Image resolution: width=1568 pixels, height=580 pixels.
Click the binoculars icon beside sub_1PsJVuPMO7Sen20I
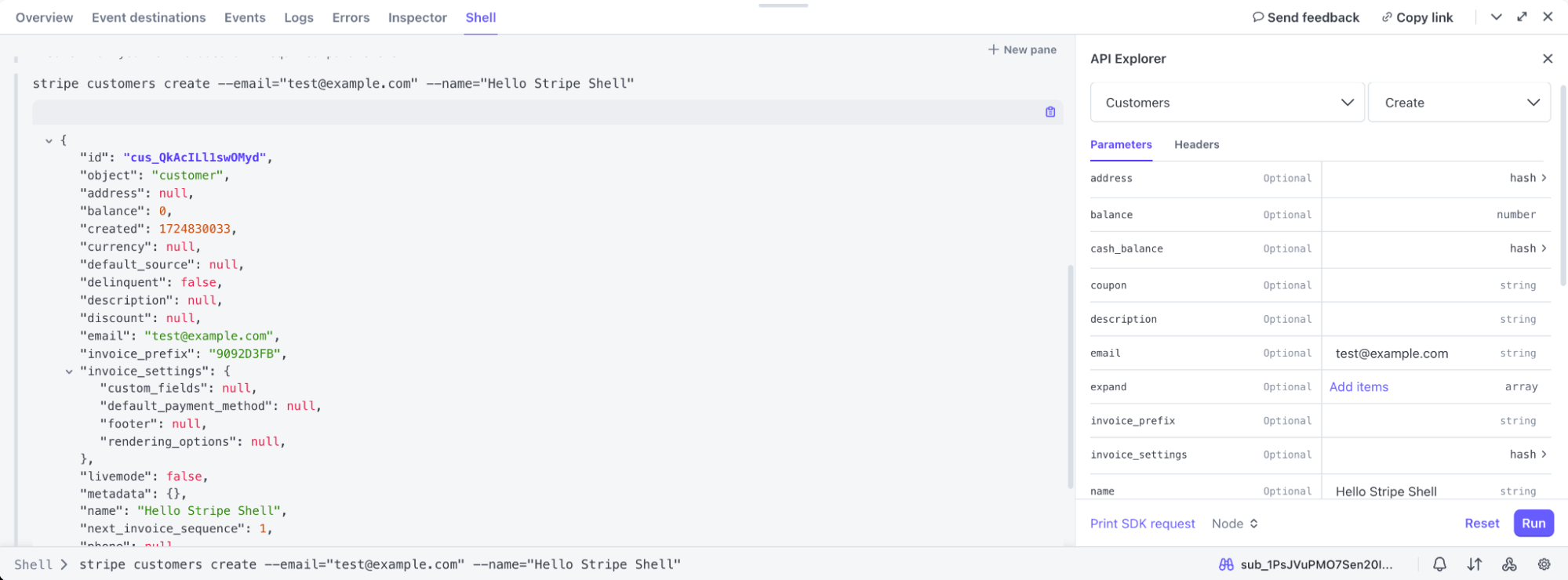pyautogui.click(x=1226, y=564)
